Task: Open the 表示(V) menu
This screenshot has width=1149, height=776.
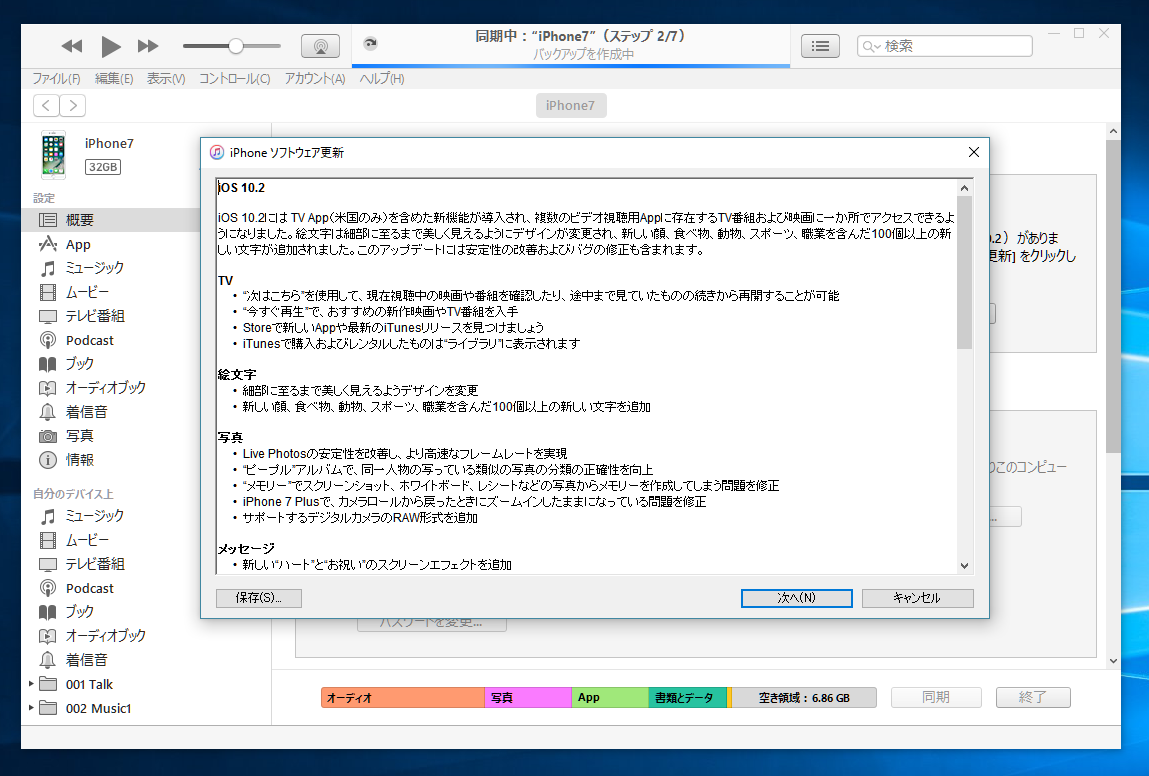Action: [x=166, y=78]
